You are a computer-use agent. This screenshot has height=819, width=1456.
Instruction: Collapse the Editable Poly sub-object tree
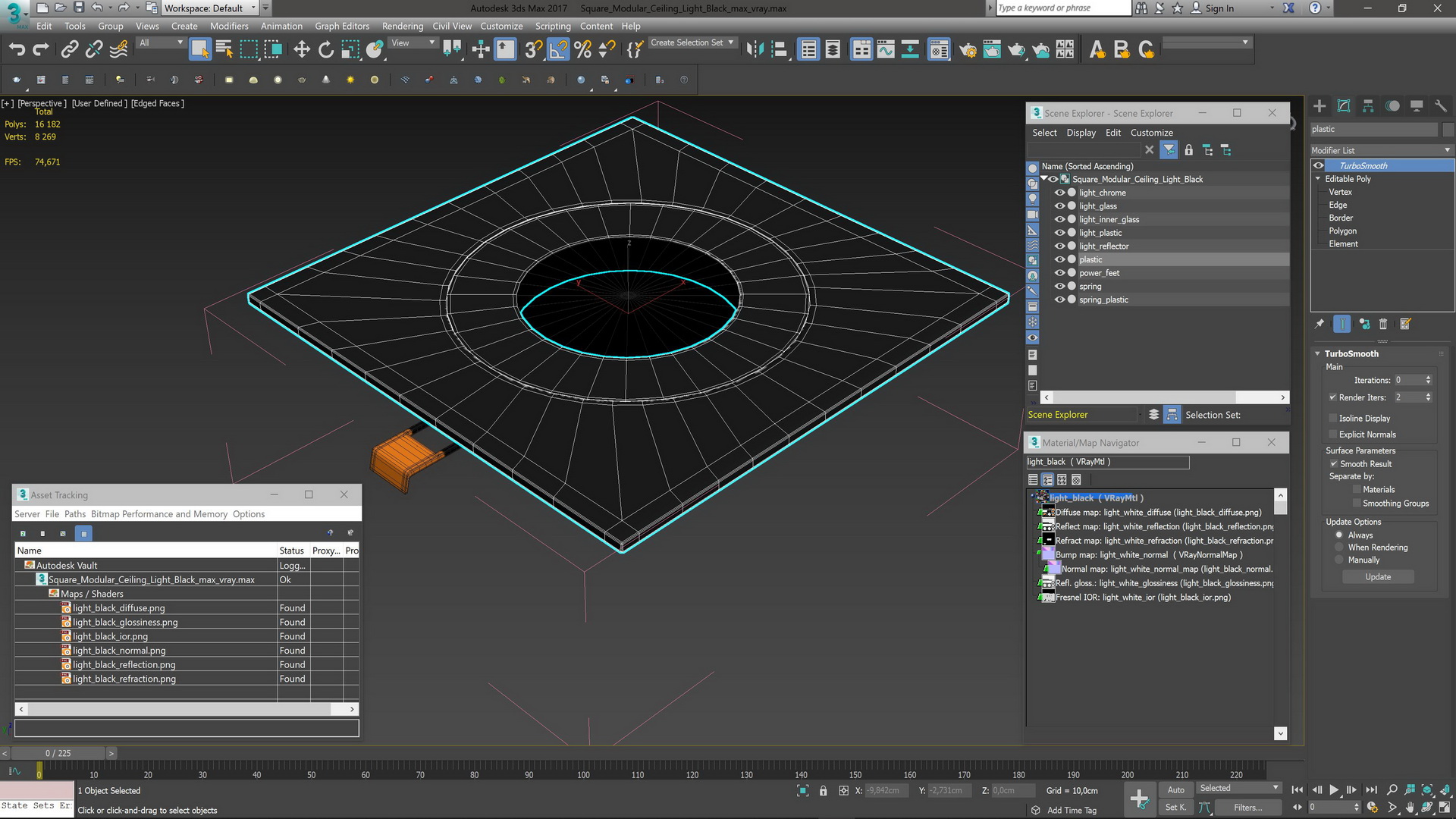pos(1318,179)
